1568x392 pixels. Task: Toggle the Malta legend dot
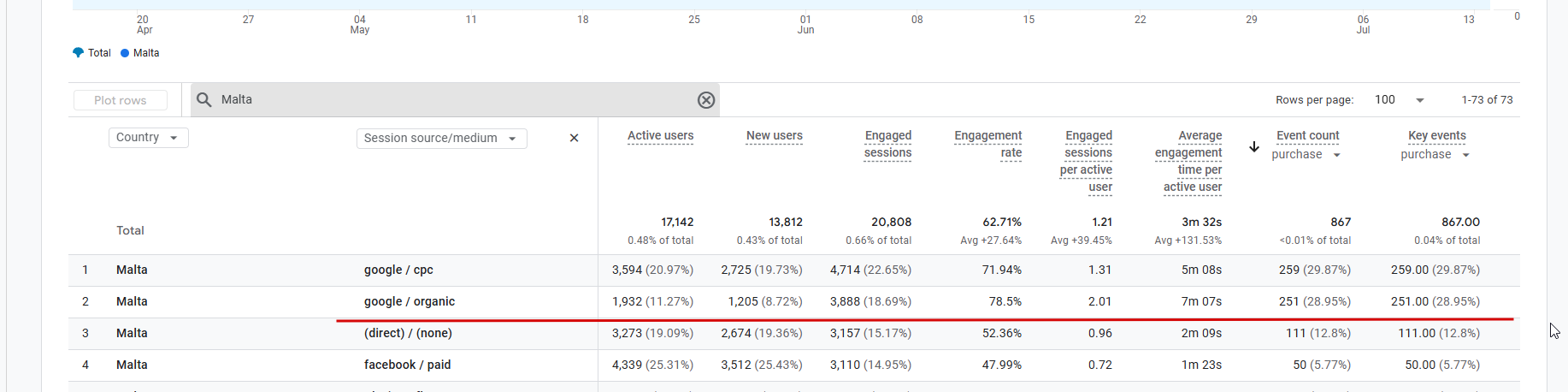[125, 53]
